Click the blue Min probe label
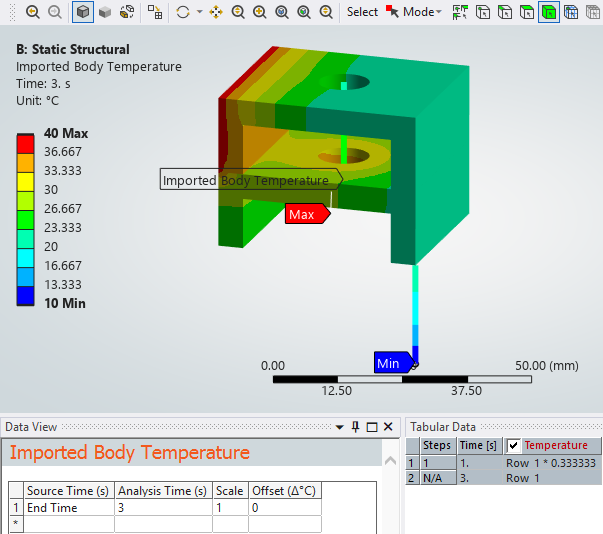 [x=394, y=363]
